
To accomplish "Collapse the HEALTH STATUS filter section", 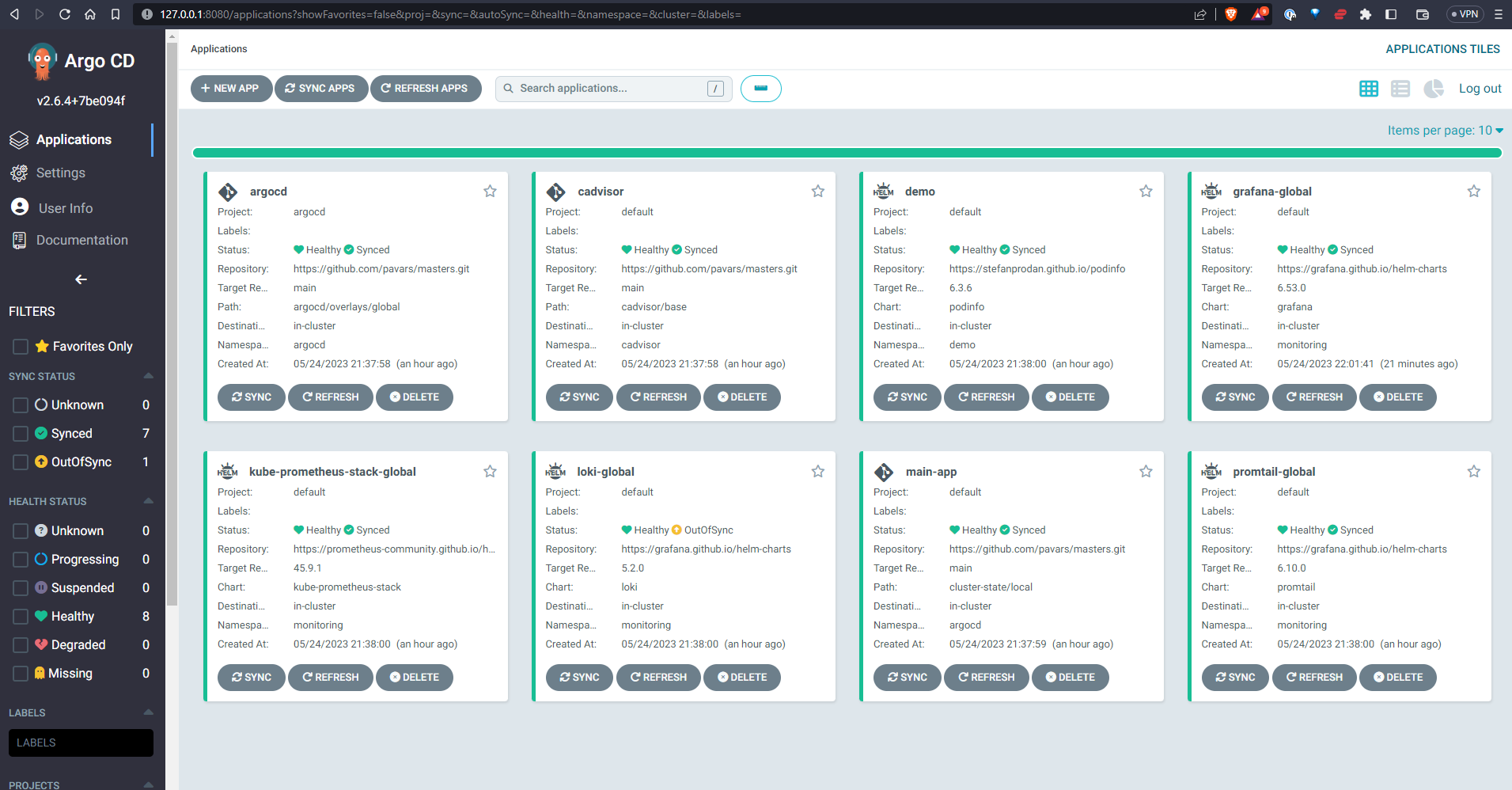I will coord(148,501).
